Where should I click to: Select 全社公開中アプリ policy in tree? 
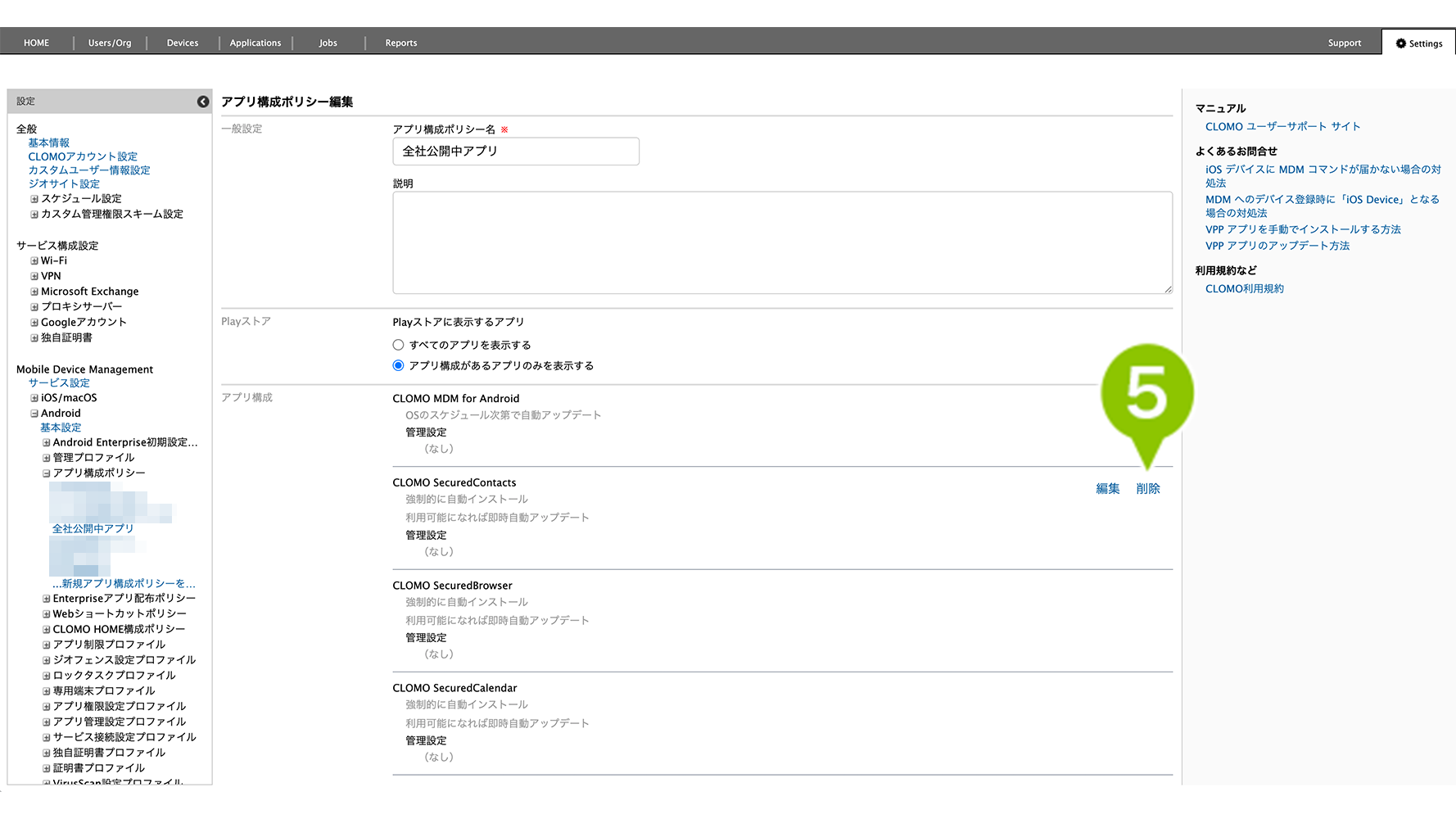tap(93, 529)
